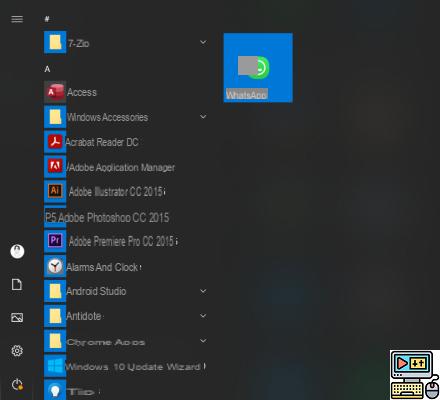Image resolution: width=440 pixels, height=400 pixels.
Task: Select the 'Access' label
Action: coord(82,92)
